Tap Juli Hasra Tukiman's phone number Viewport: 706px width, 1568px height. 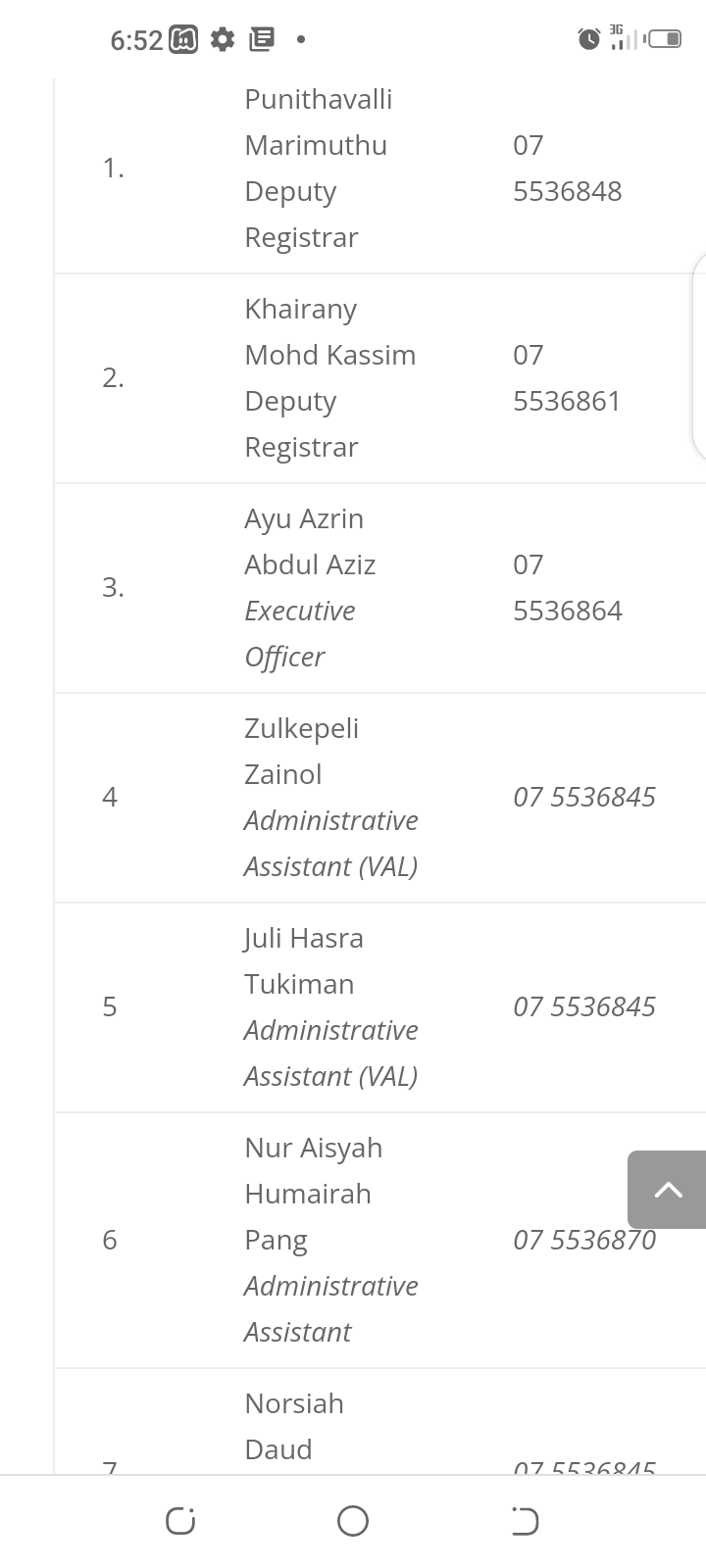click(x=583, y=1006)
